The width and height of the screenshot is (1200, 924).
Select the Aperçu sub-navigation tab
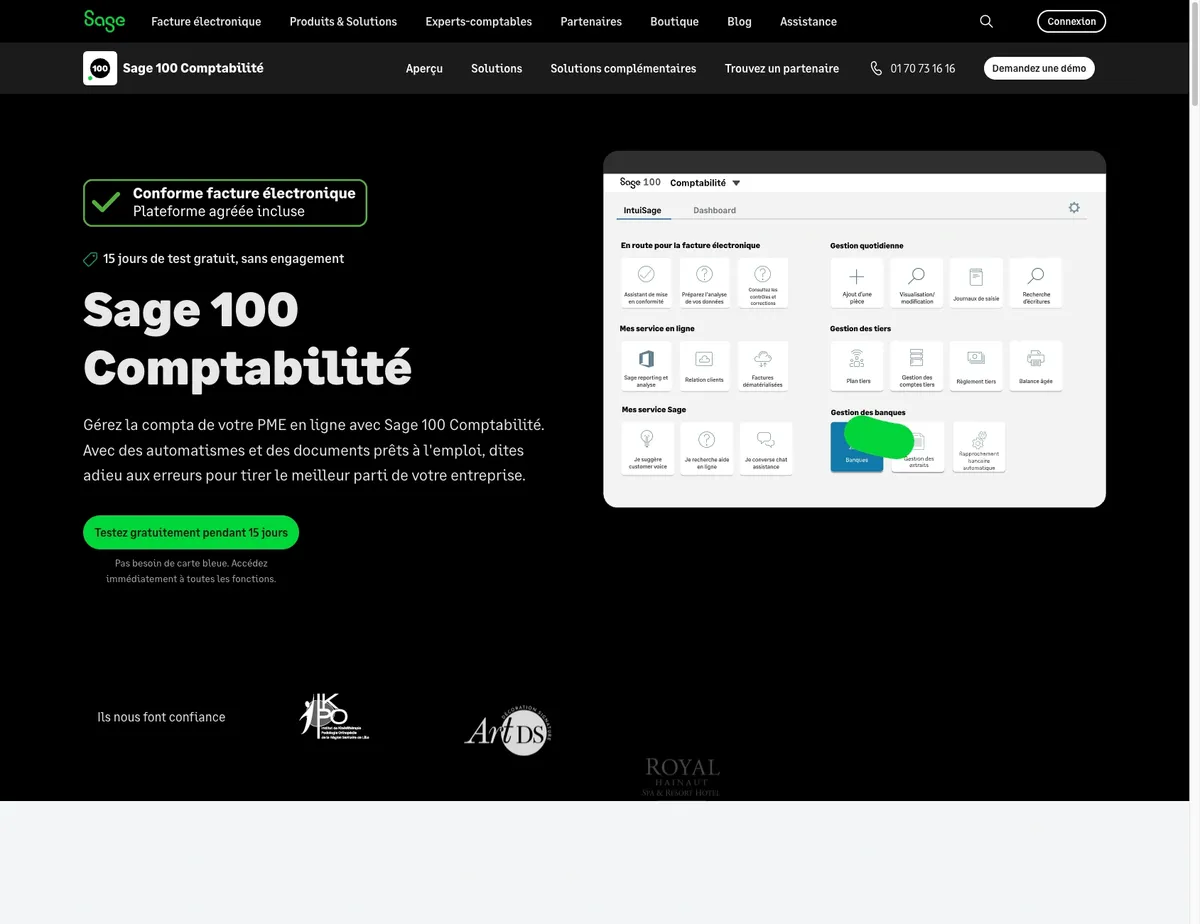tap(424, 68)
